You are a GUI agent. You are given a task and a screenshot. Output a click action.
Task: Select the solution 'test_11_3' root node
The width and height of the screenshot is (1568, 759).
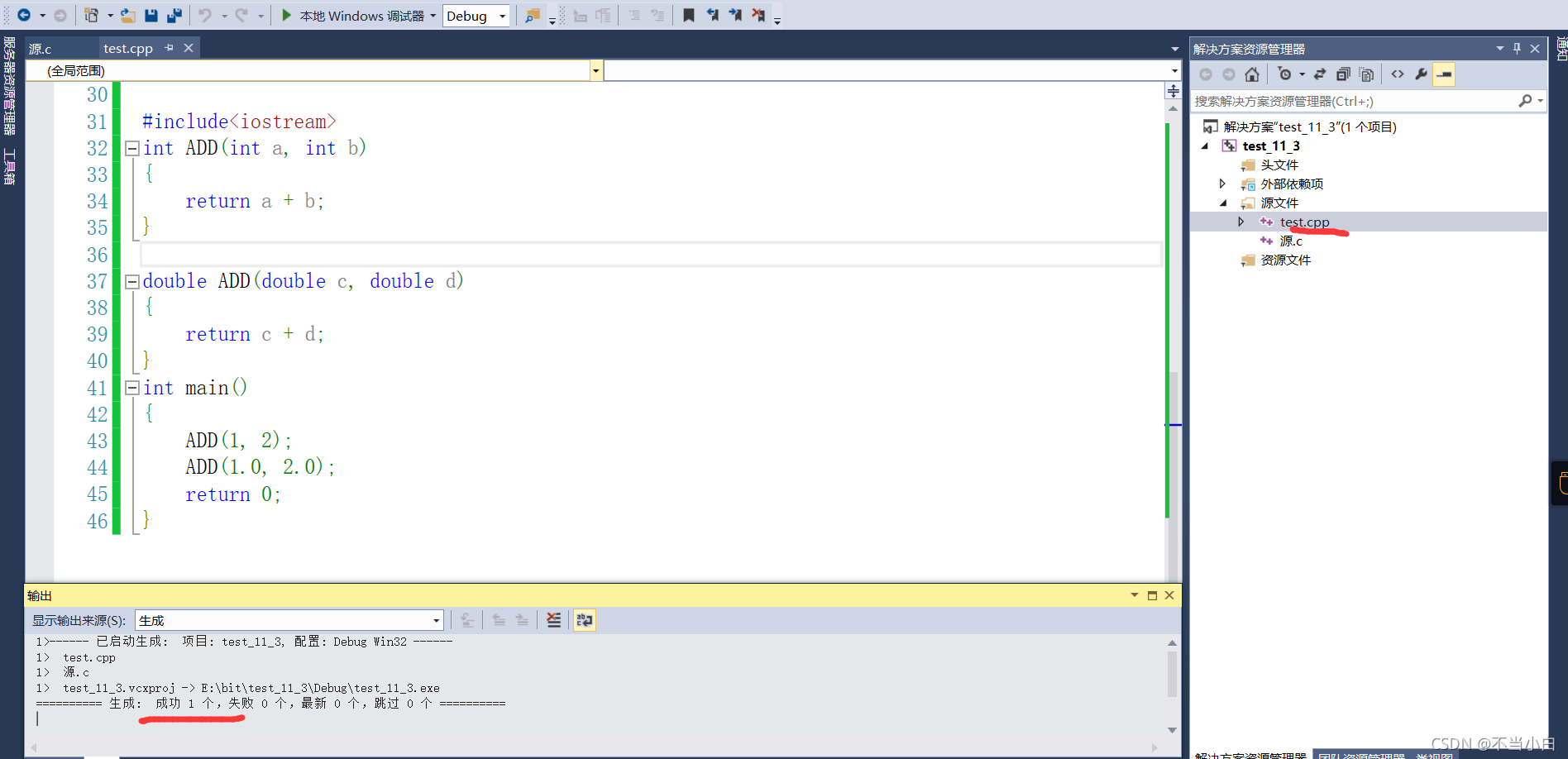pyautogui.click(x=1310, y=126)
